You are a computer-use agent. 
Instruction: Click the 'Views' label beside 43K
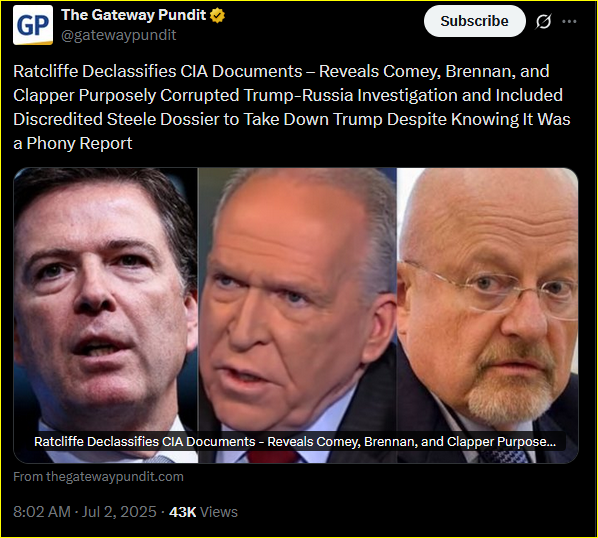click(219, 512)
